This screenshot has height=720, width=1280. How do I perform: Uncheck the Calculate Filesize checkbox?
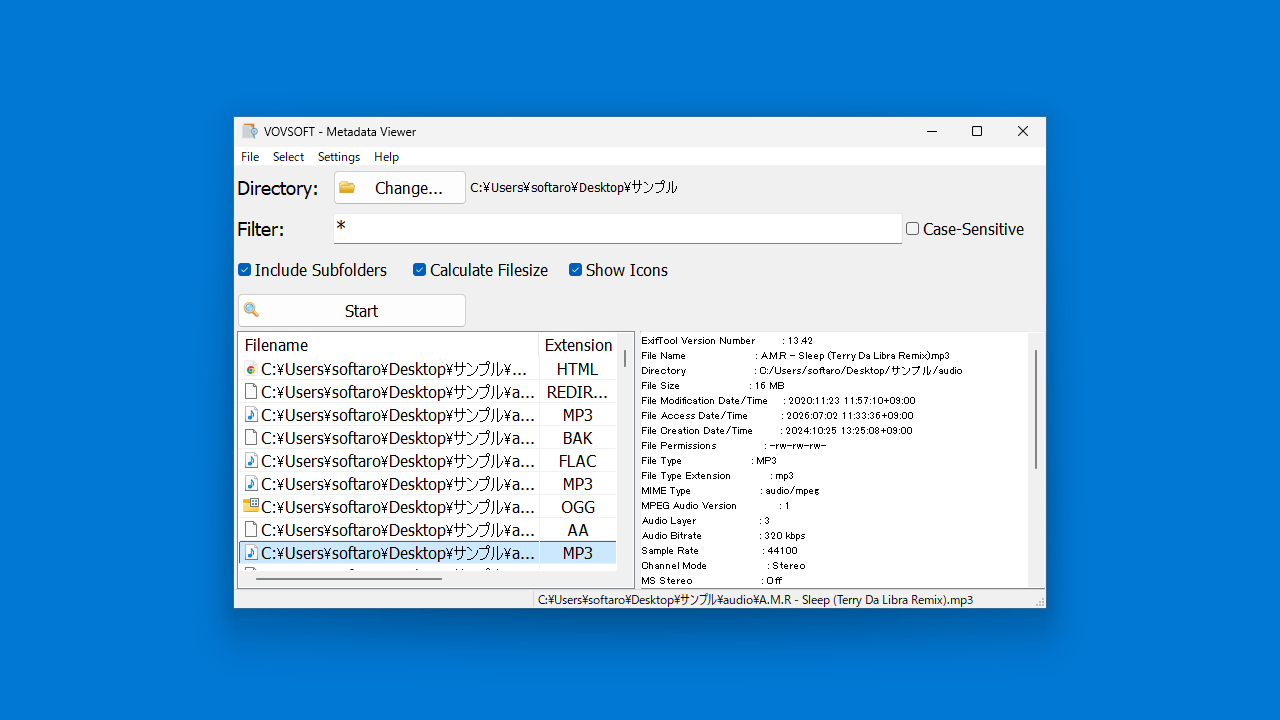(420, 270)
